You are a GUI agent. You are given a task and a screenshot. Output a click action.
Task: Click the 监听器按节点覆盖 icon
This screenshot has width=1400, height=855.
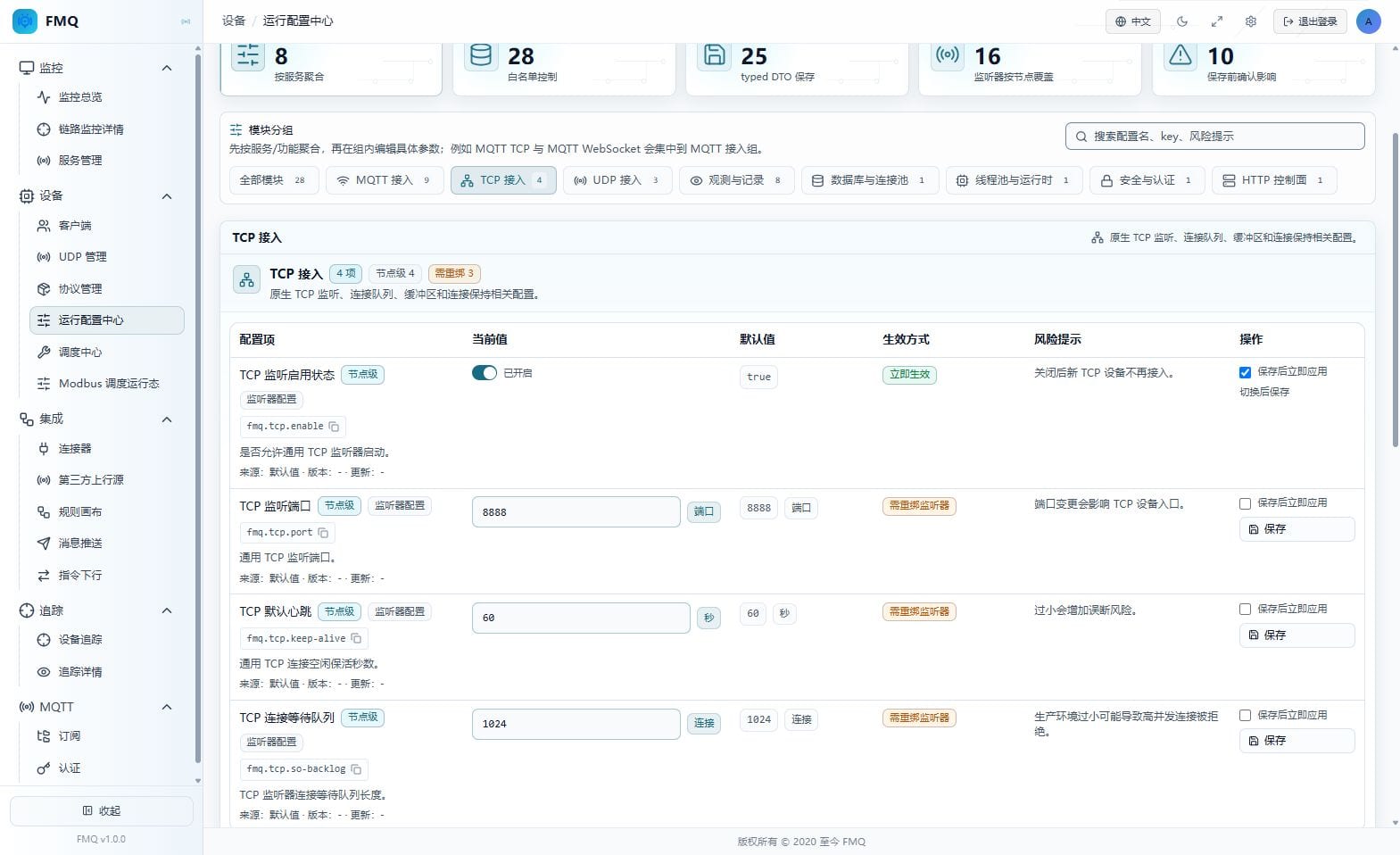(948, 55)
